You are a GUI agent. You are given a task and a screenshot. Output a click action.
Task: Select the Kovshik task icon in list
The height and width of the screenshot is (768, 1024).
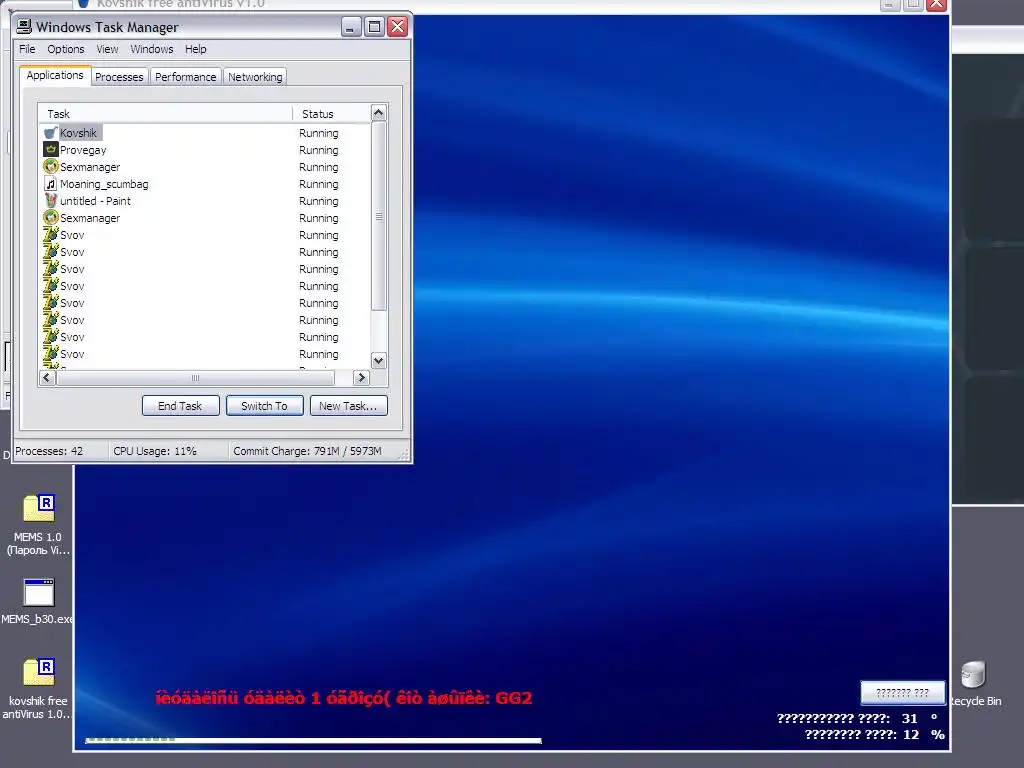[x=51, y=133]
